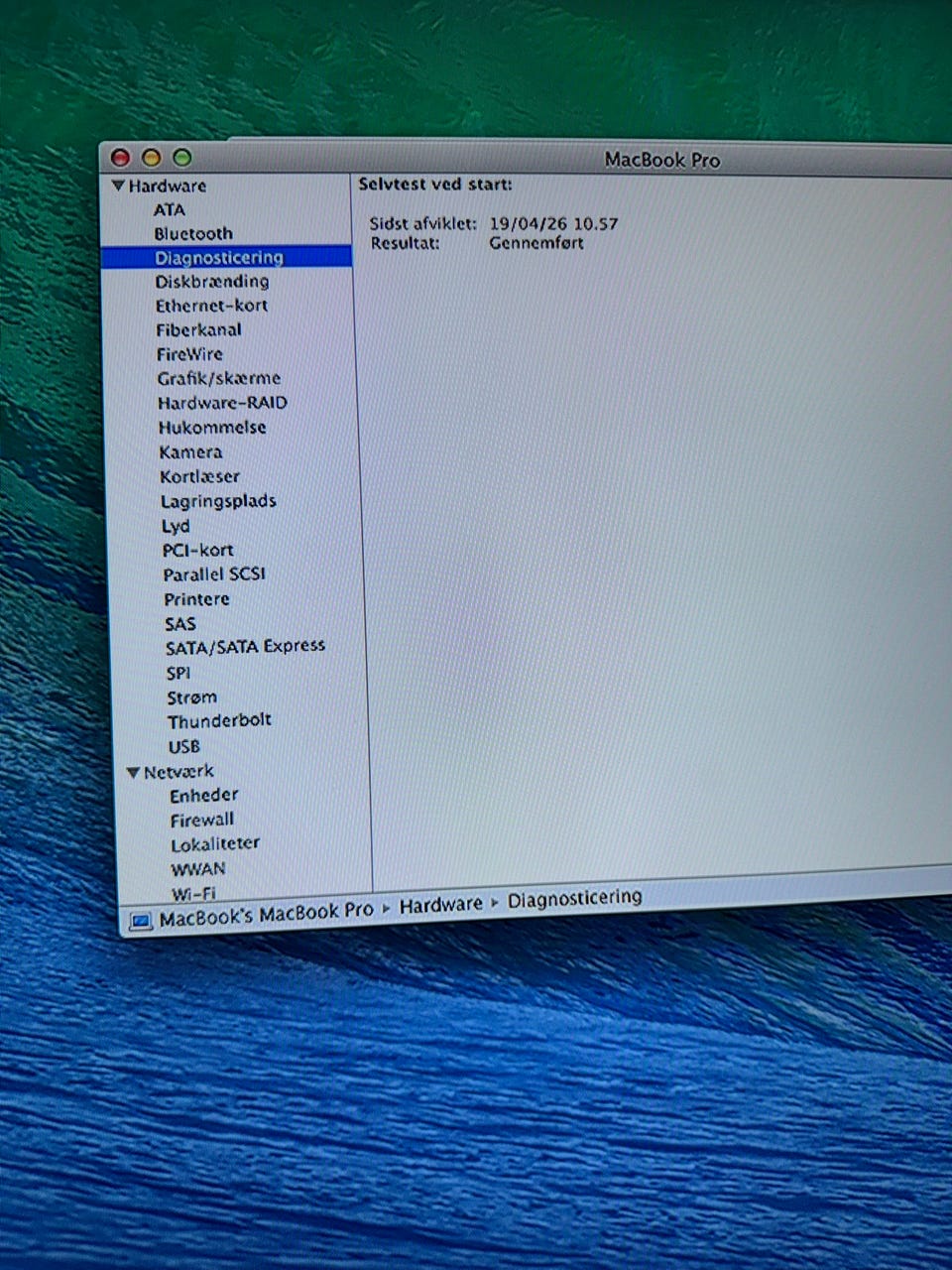The width and height of the screenshot is (952, 1270).
Task: Select the Diagnosticering row
Action: pos(226,257)
